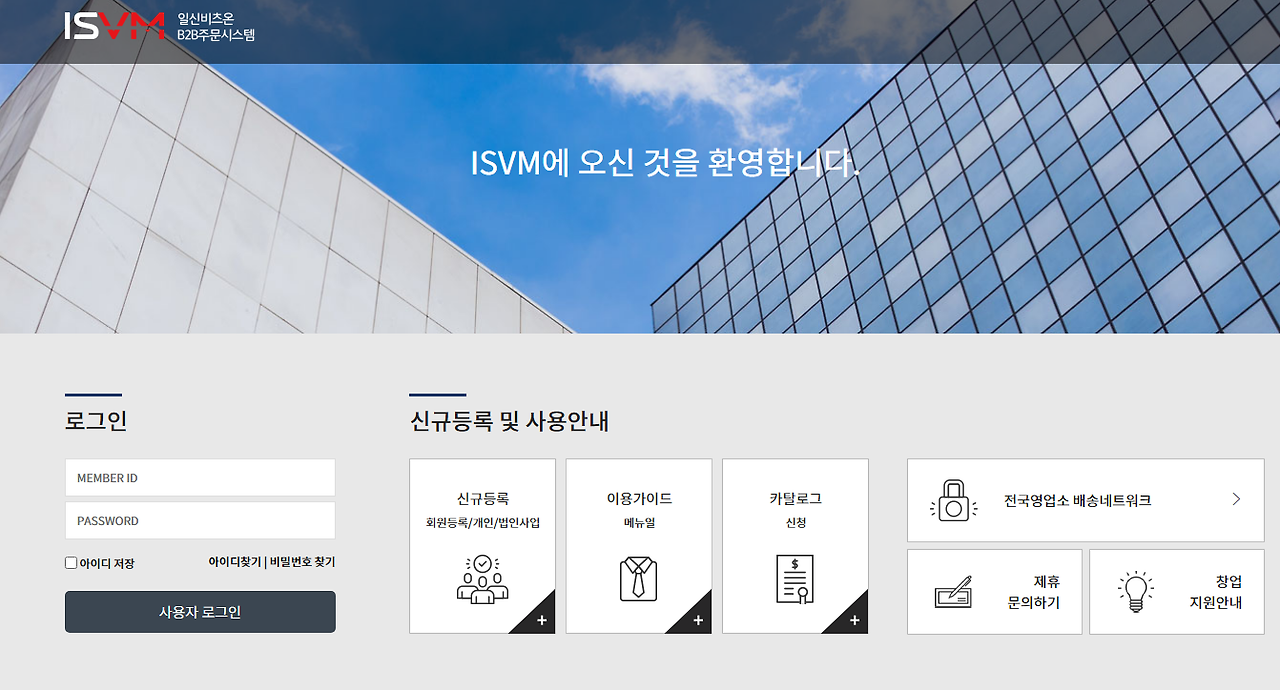The height and width of the screenshot is (690, 1280).
Task: Click the 사용자 로그인 button
Action: [200, 611]
